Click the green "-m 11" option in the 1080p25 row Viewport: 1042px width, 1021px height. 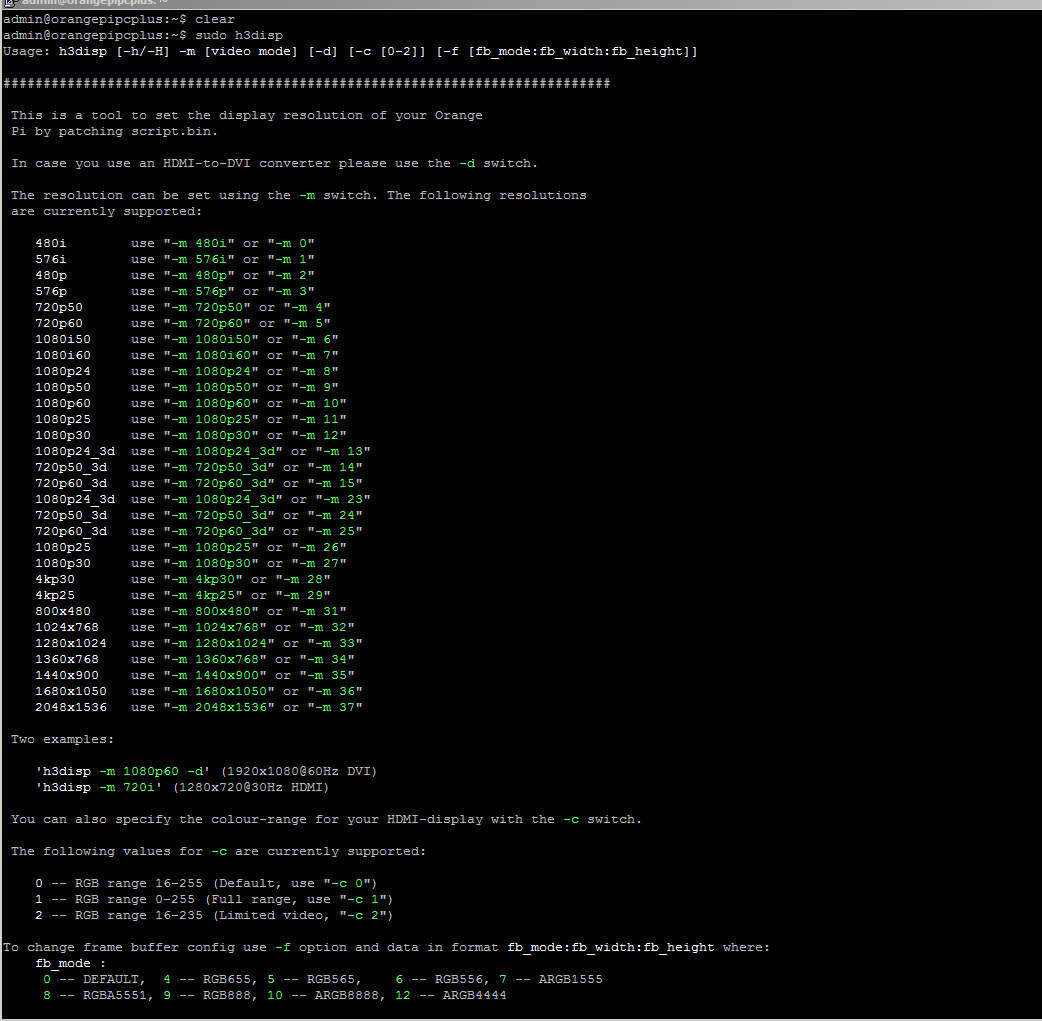pos(319,419)
